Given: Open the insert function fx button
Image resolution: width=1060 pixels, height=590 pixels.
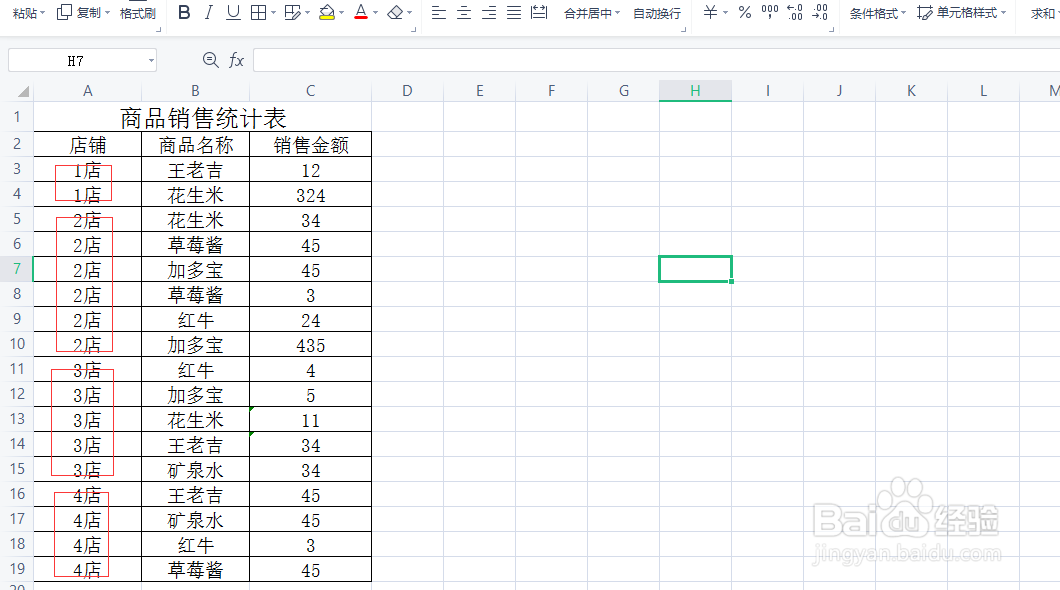Looking at the screenshot, I should pyautogui.click(x=236, y=60).
